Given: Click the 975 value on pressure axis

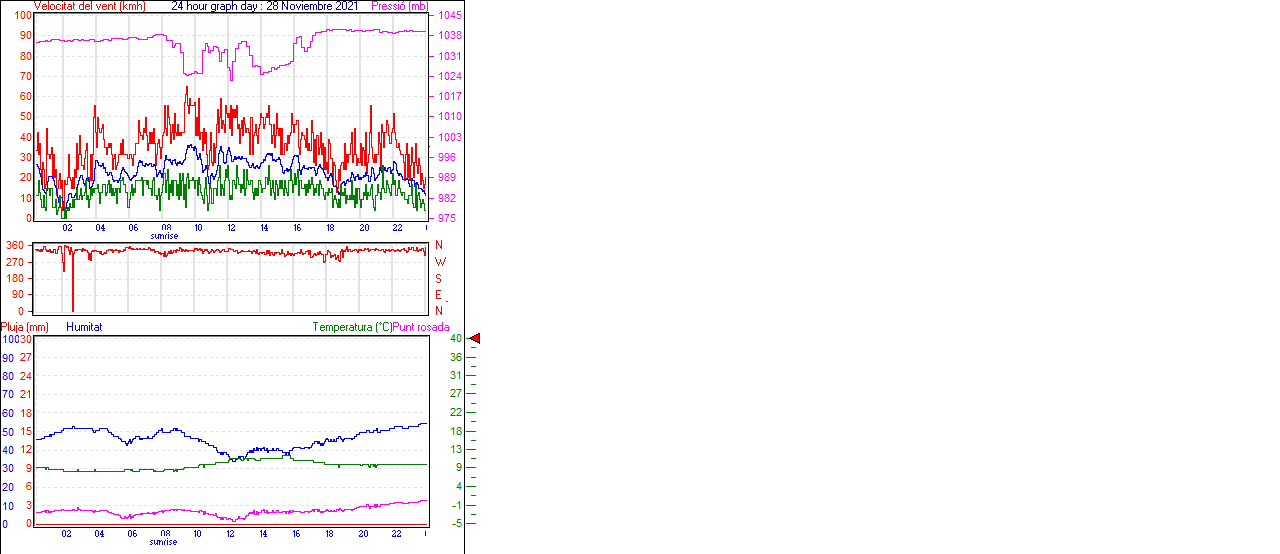Looking at the screenshot, I should pyautogui.click(x=449, y=218).
